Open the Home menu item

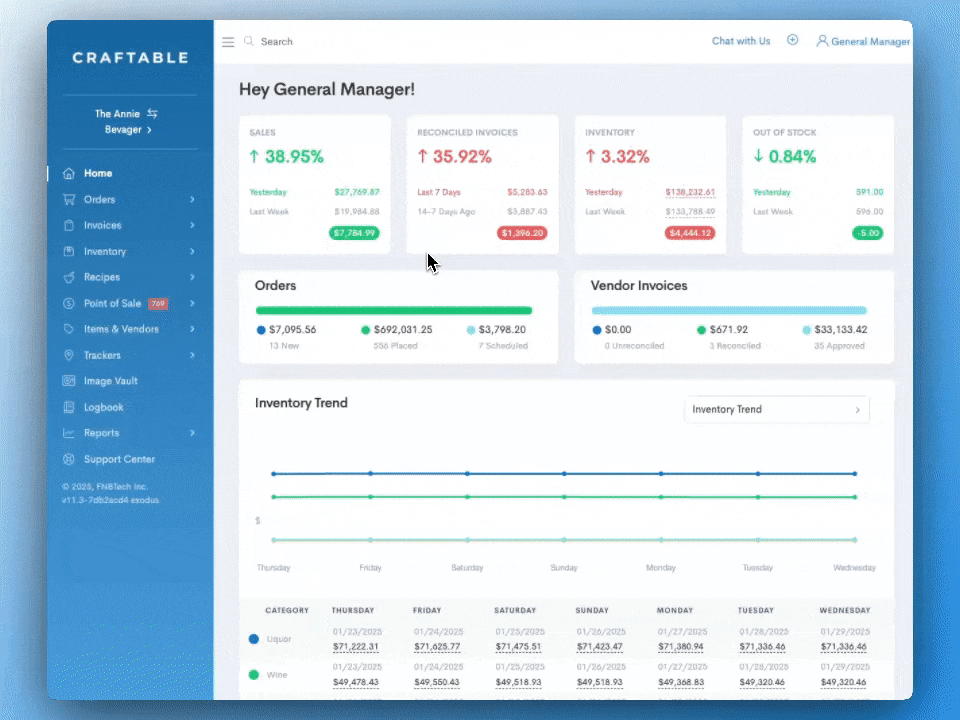[98, 173]
